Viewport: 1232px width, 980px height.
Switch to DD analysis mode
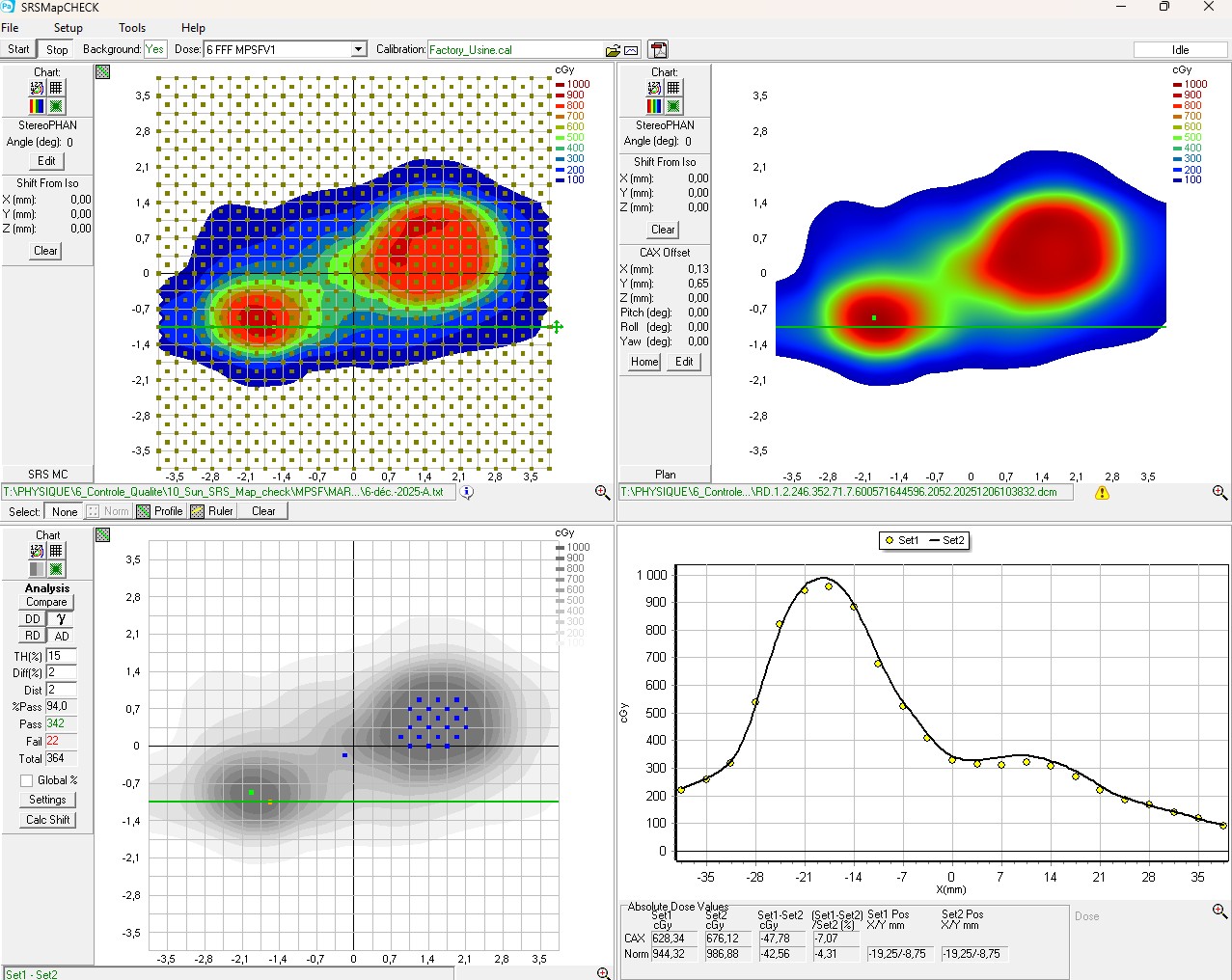33,619
